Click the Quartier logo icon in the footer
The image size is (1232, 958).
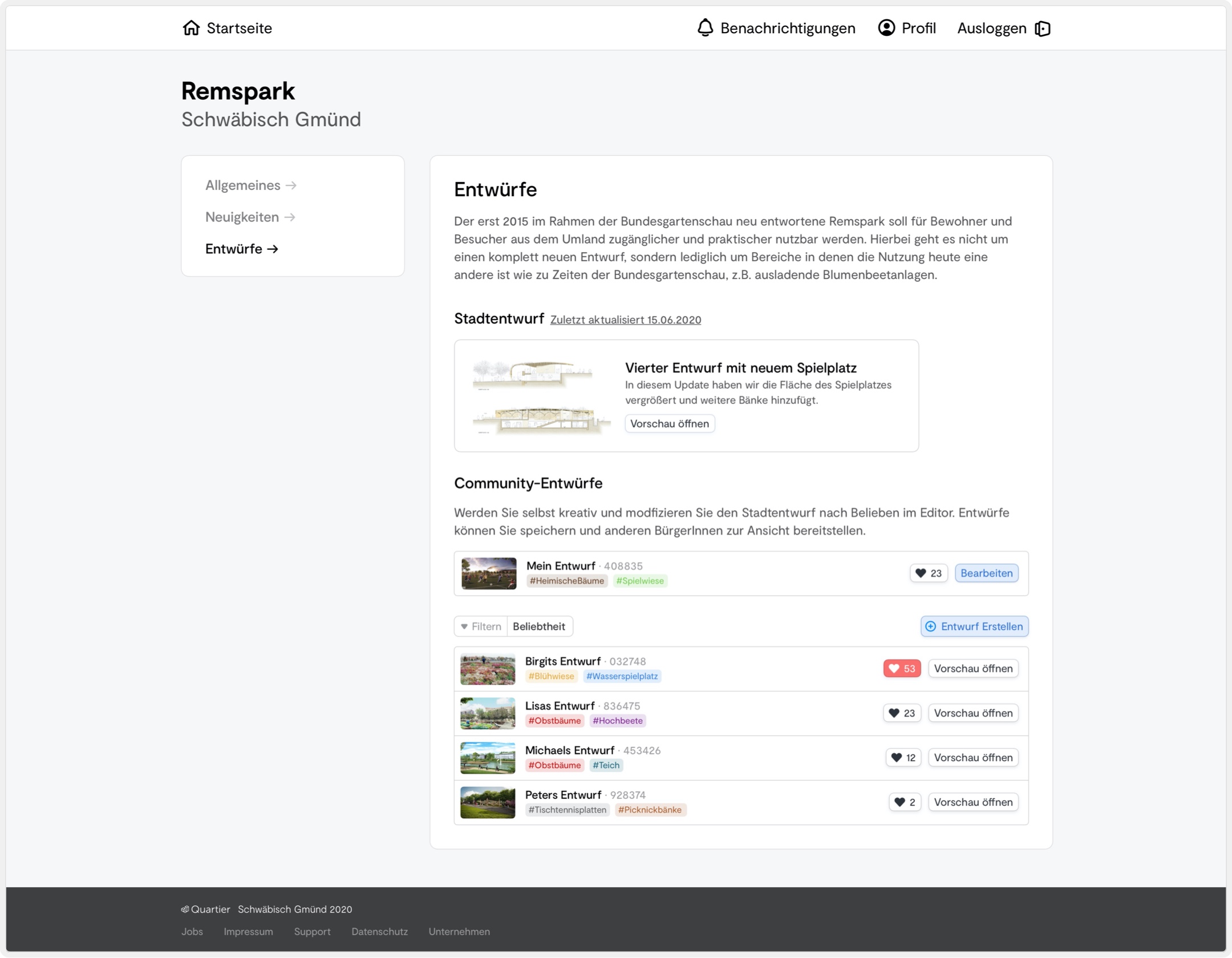click(185, 909)
